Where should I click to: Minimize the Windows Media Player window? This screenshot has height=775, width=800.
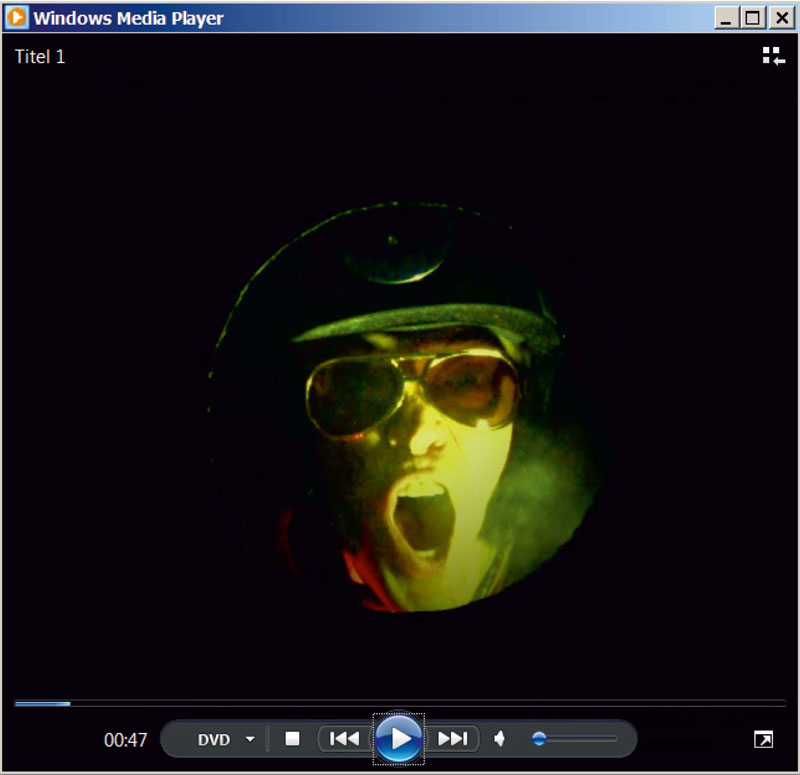[x=726, y=18]
